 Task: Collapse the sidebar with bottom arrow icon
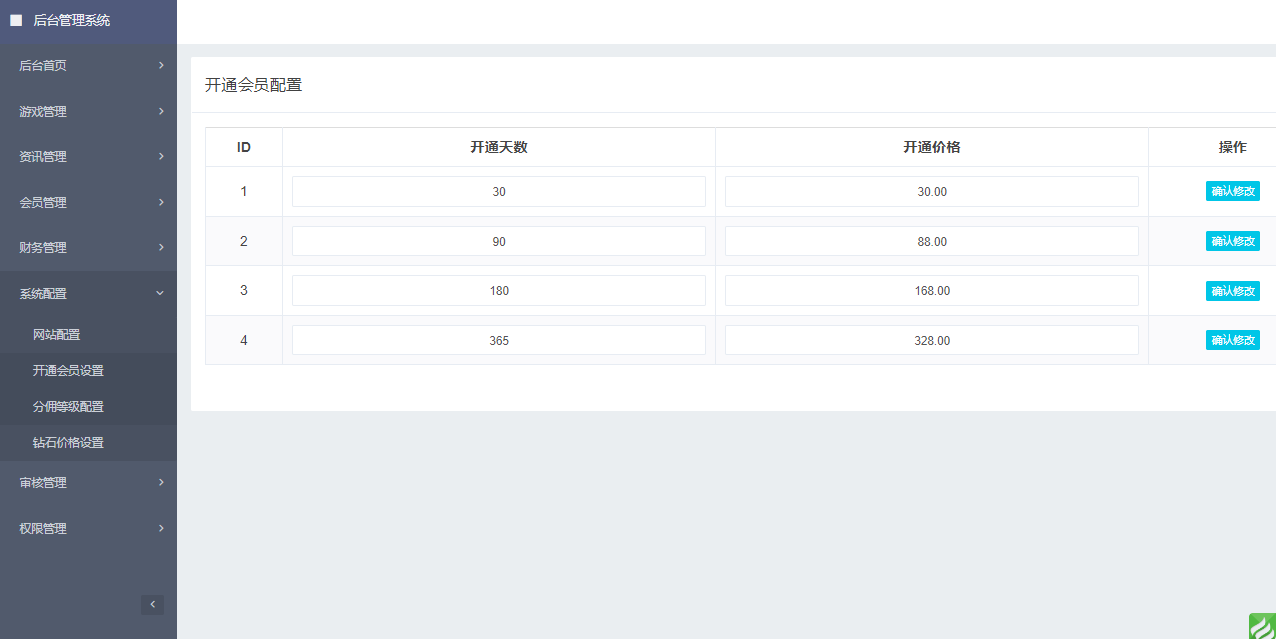tap(152, 604)
